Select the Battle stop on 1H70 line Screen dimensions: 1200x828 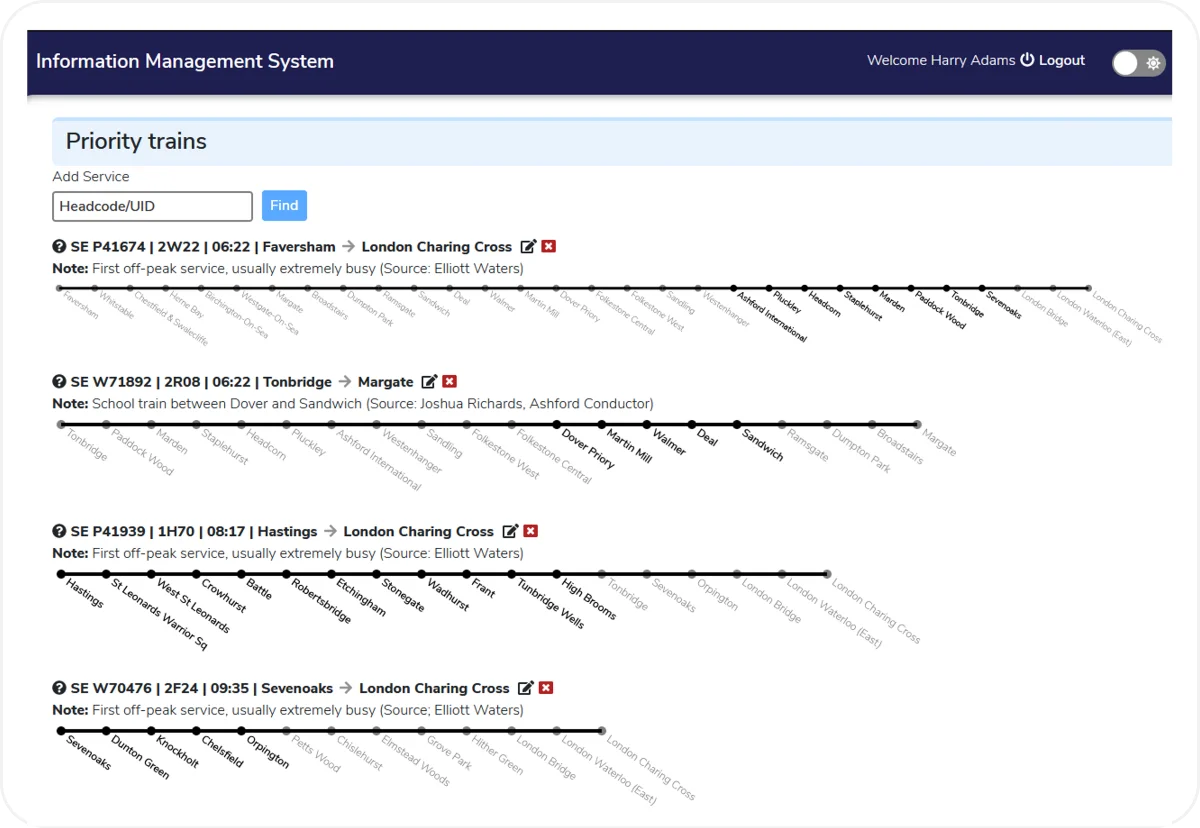pyautogui.click(x=241, y=575)
